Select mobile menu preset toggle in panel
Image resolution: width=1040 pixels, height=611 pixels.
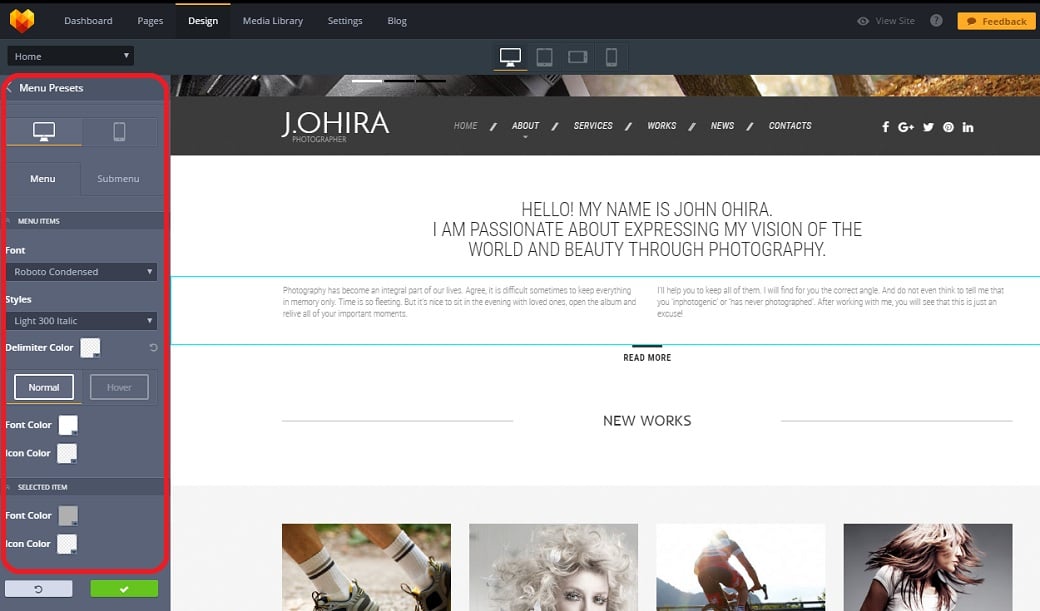(x=119, y=131)
